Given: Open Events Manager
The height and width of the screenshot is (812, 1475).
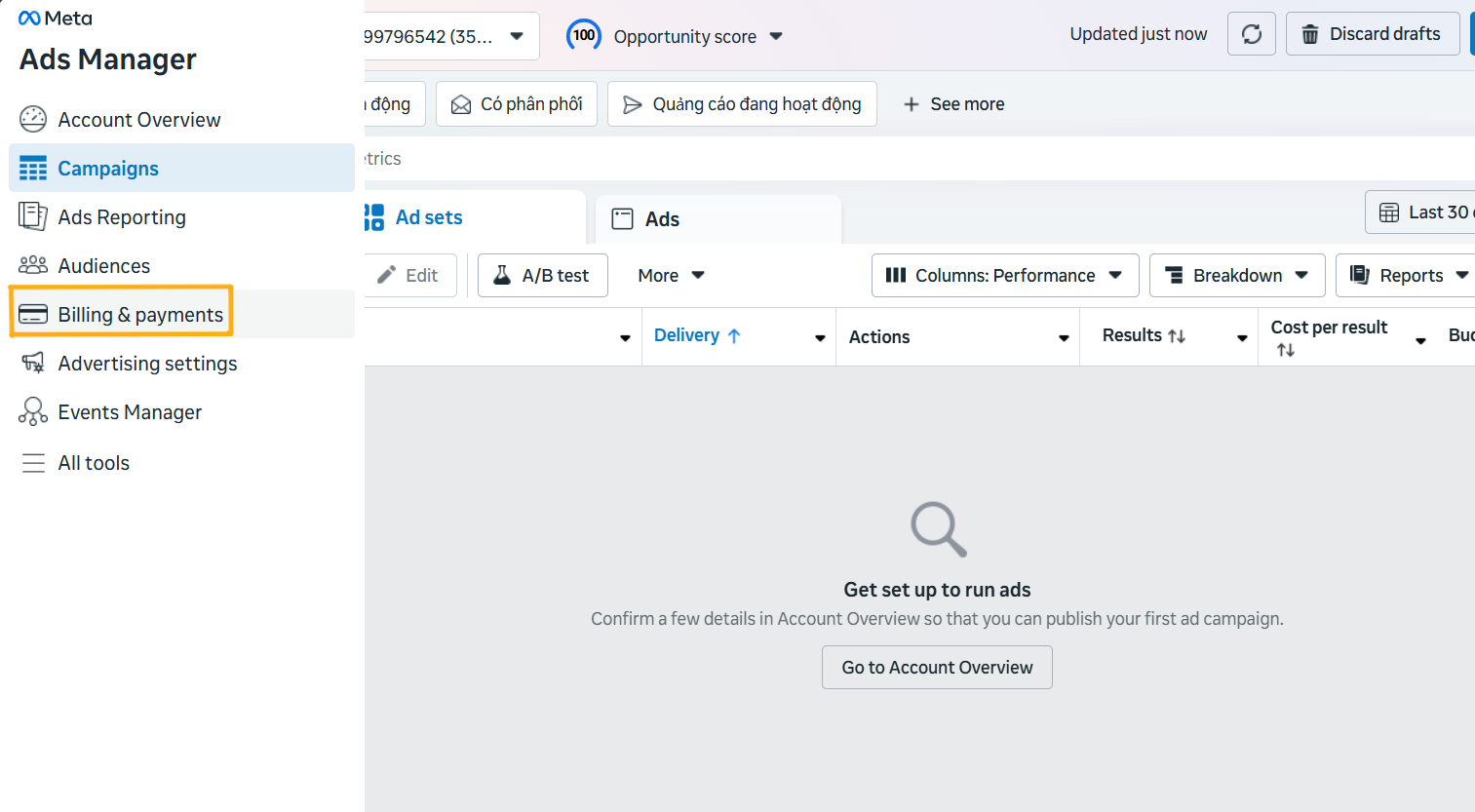Looking at the screenshot, I should (x=130, y=412).
